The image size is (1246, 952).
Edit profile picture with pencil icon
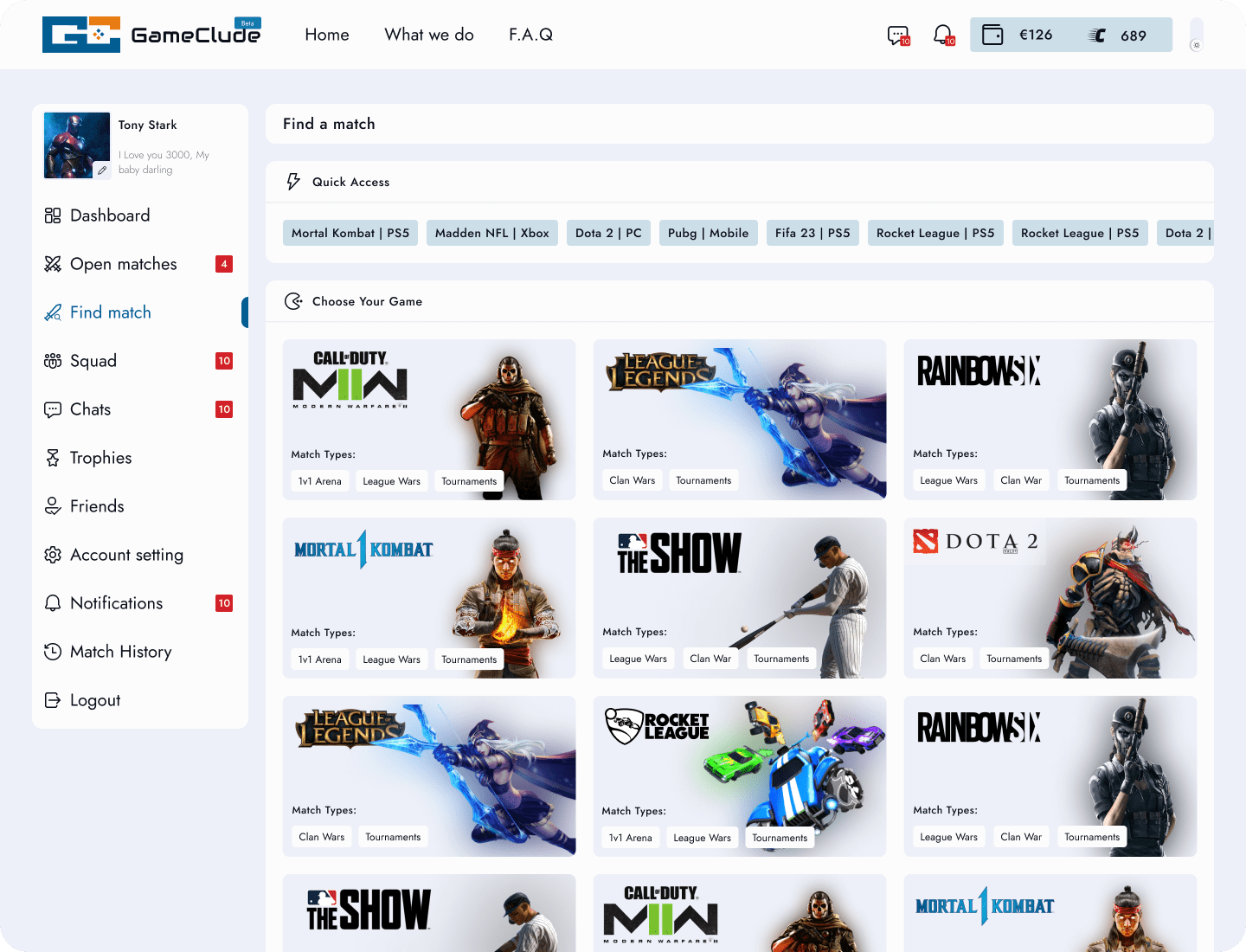click(x=102, y=170)
